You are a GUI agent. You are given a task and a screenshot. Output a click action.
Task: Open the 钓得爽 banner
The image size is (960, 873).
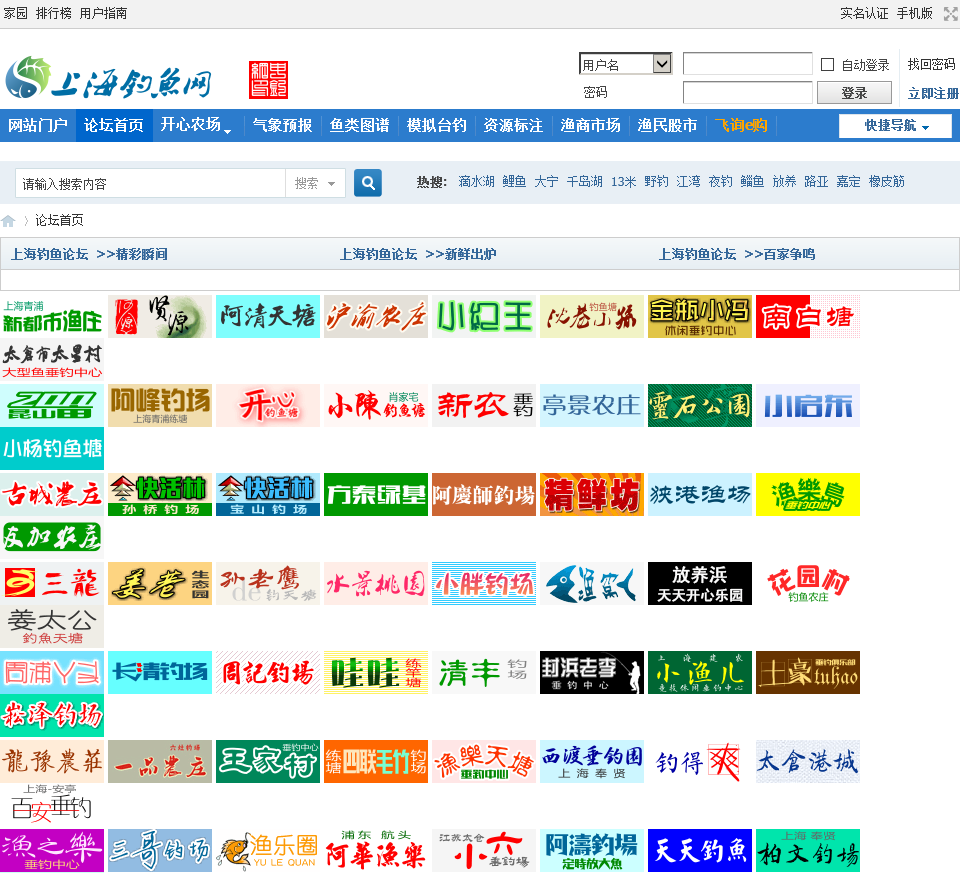tap(700, 761)
